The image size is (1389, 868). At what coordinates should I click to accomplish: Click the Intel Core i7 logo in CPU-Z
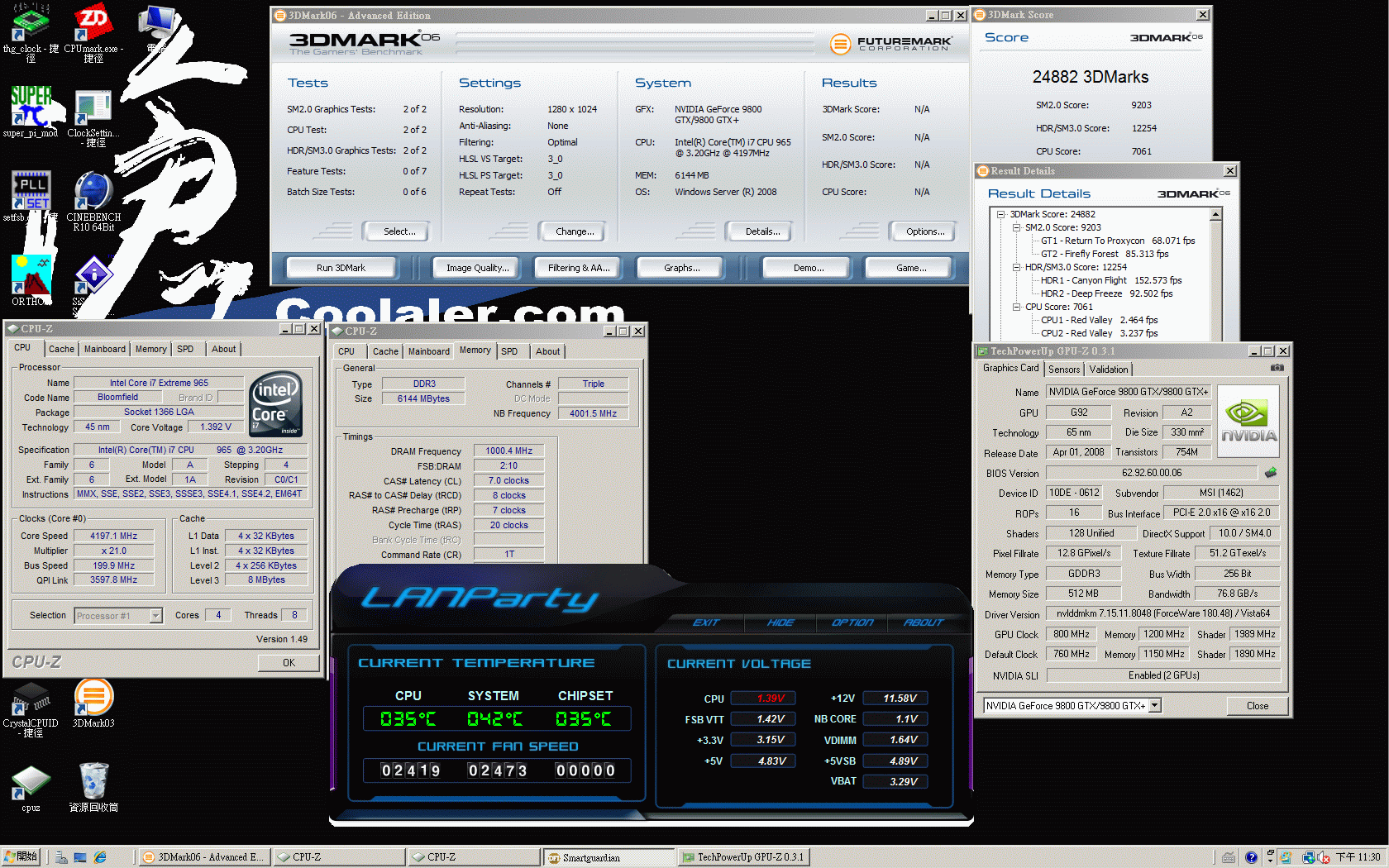(x=276, y=404)
